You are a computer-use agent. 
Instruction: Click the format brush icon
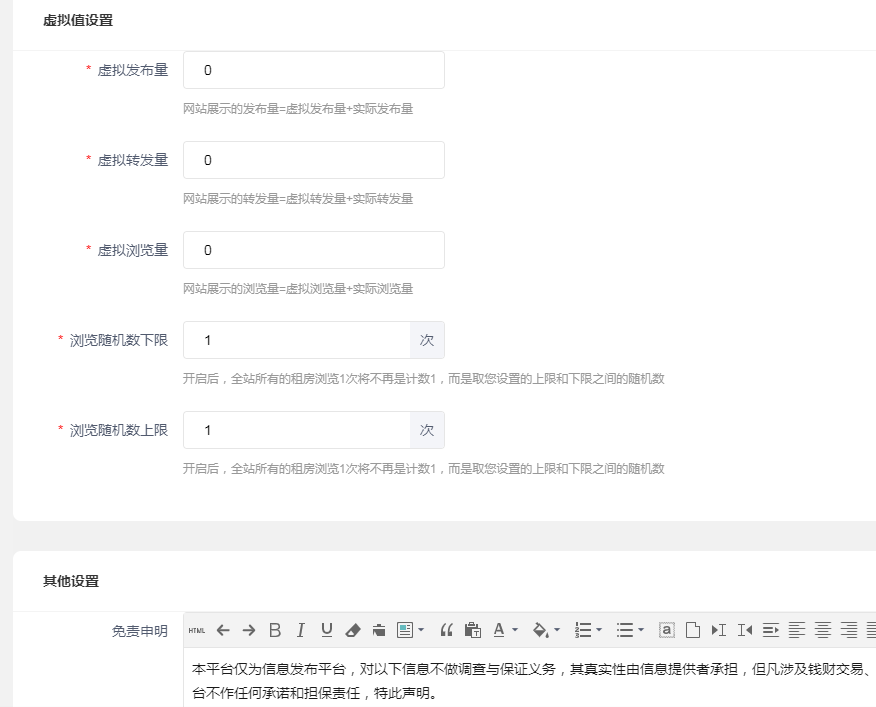pos(379,630)
